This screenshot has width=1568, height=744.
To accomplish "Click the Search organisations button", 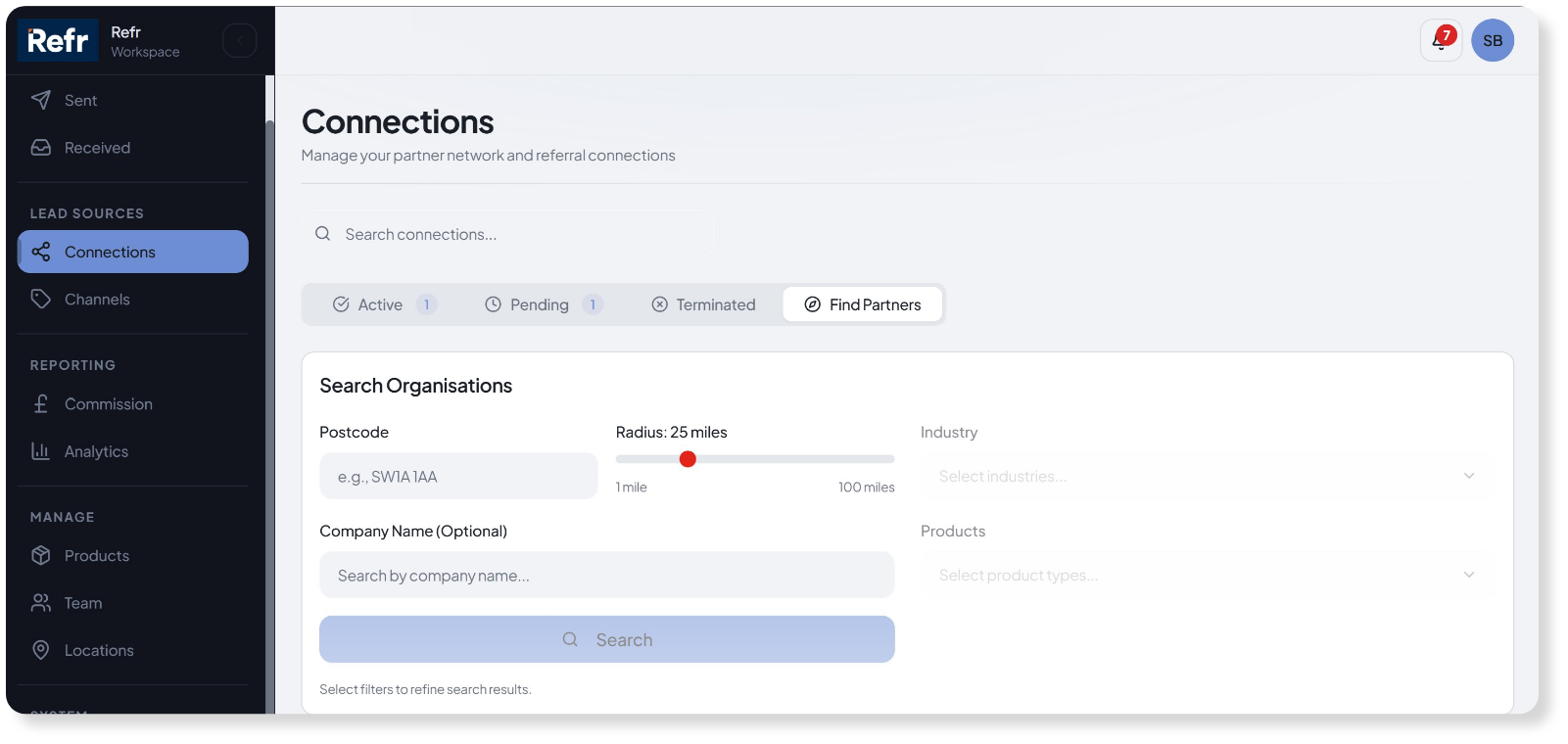I will coord(607,639).
